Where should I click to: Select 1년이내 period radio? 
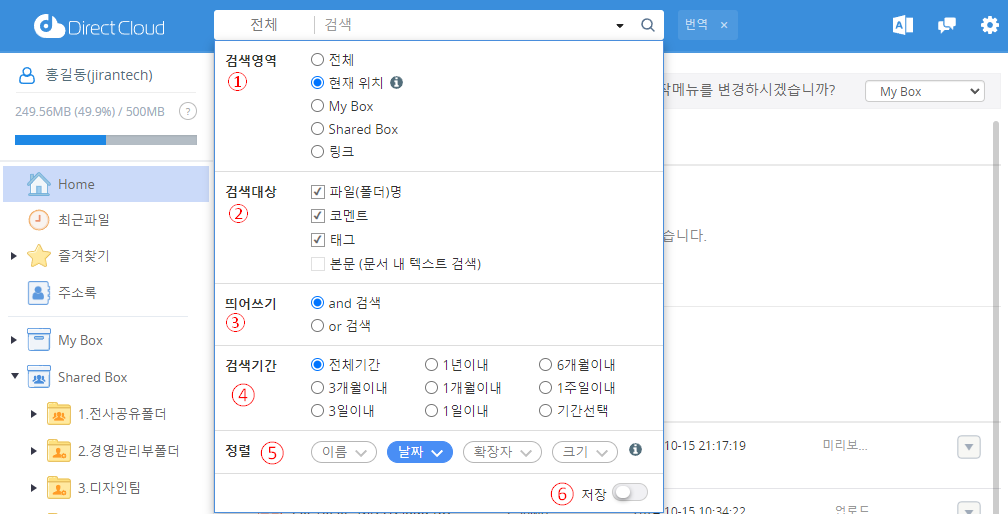[431, 365]
